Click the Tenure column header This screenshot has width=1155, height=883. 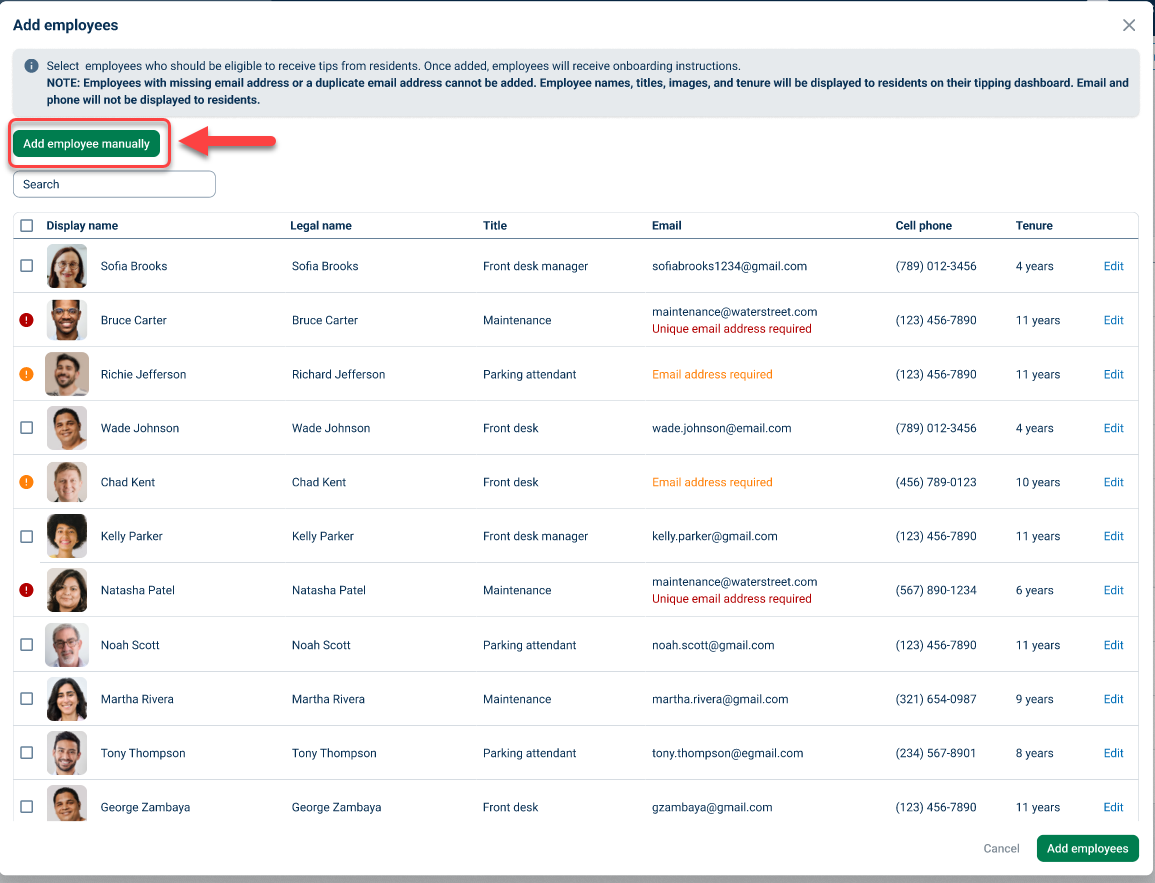tap(1034, 225)
